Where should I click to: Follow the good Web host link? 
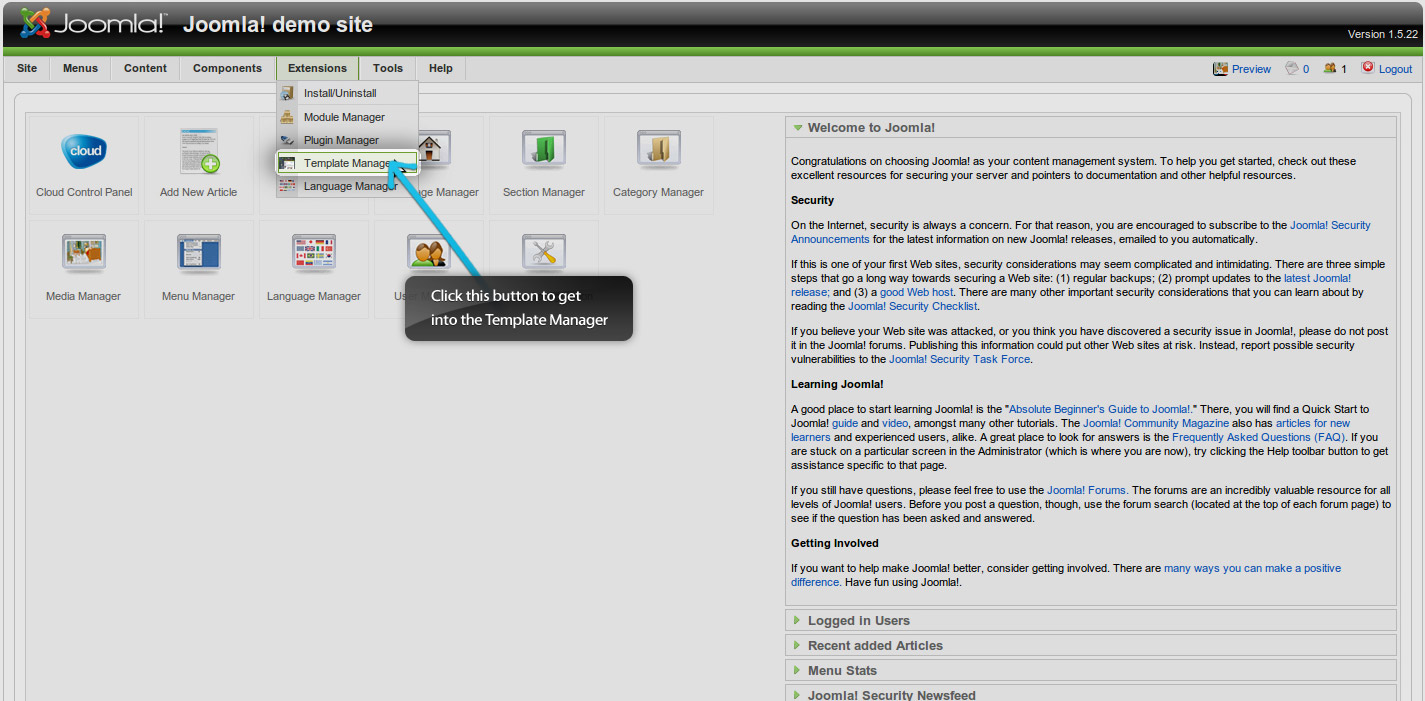[x=915, y=292]
